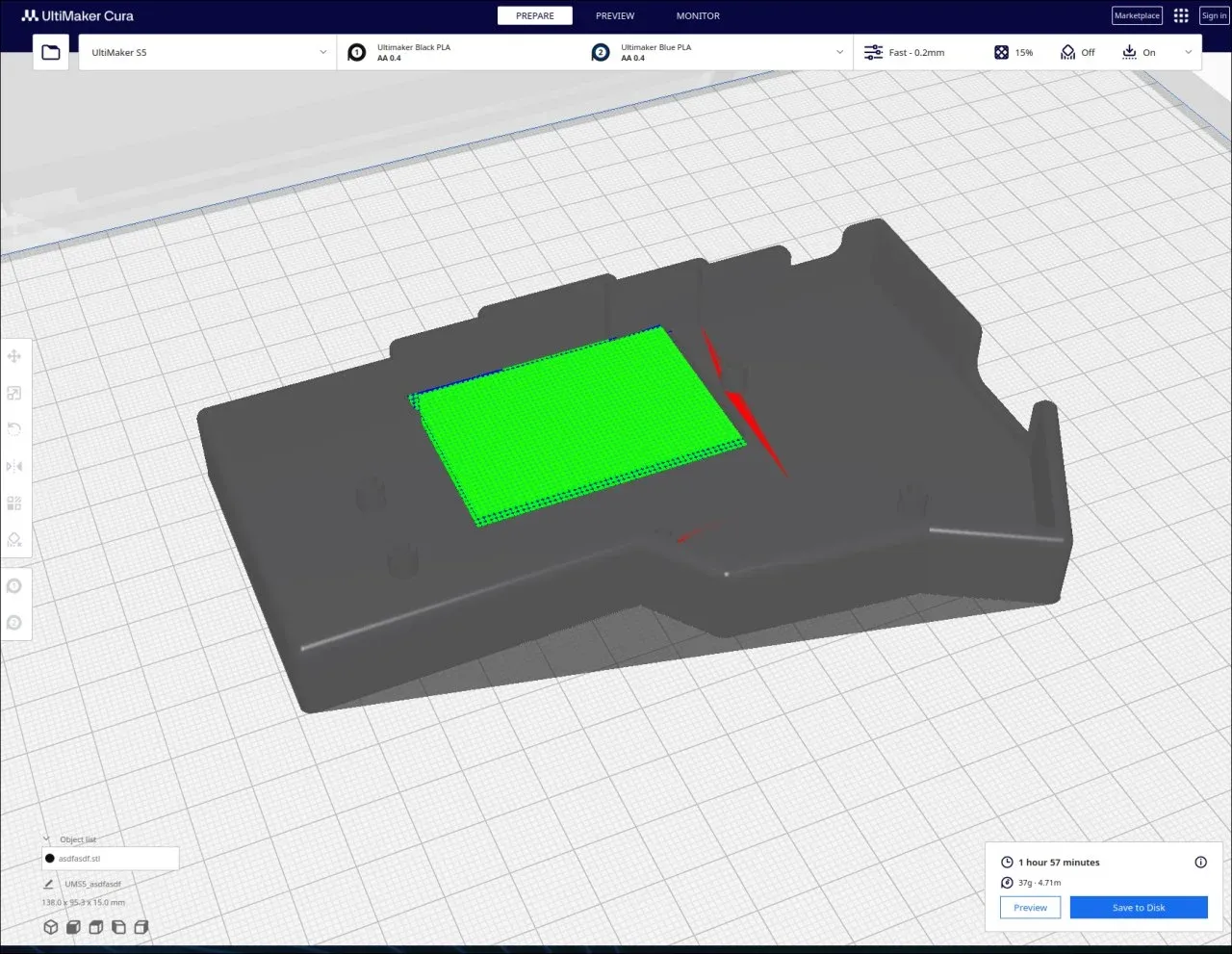Open the Per Model Settings tool

14,503
